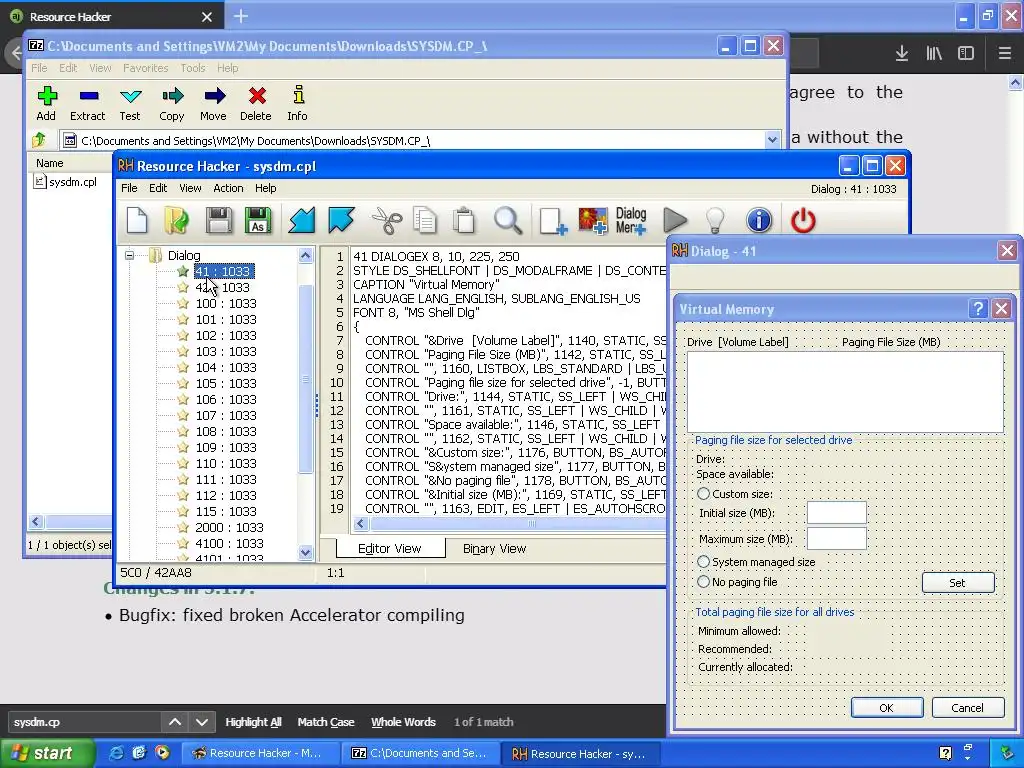Click the Test checkmark icon in 7-Zip
The image size is (1024, 768).
pos(131,97)
